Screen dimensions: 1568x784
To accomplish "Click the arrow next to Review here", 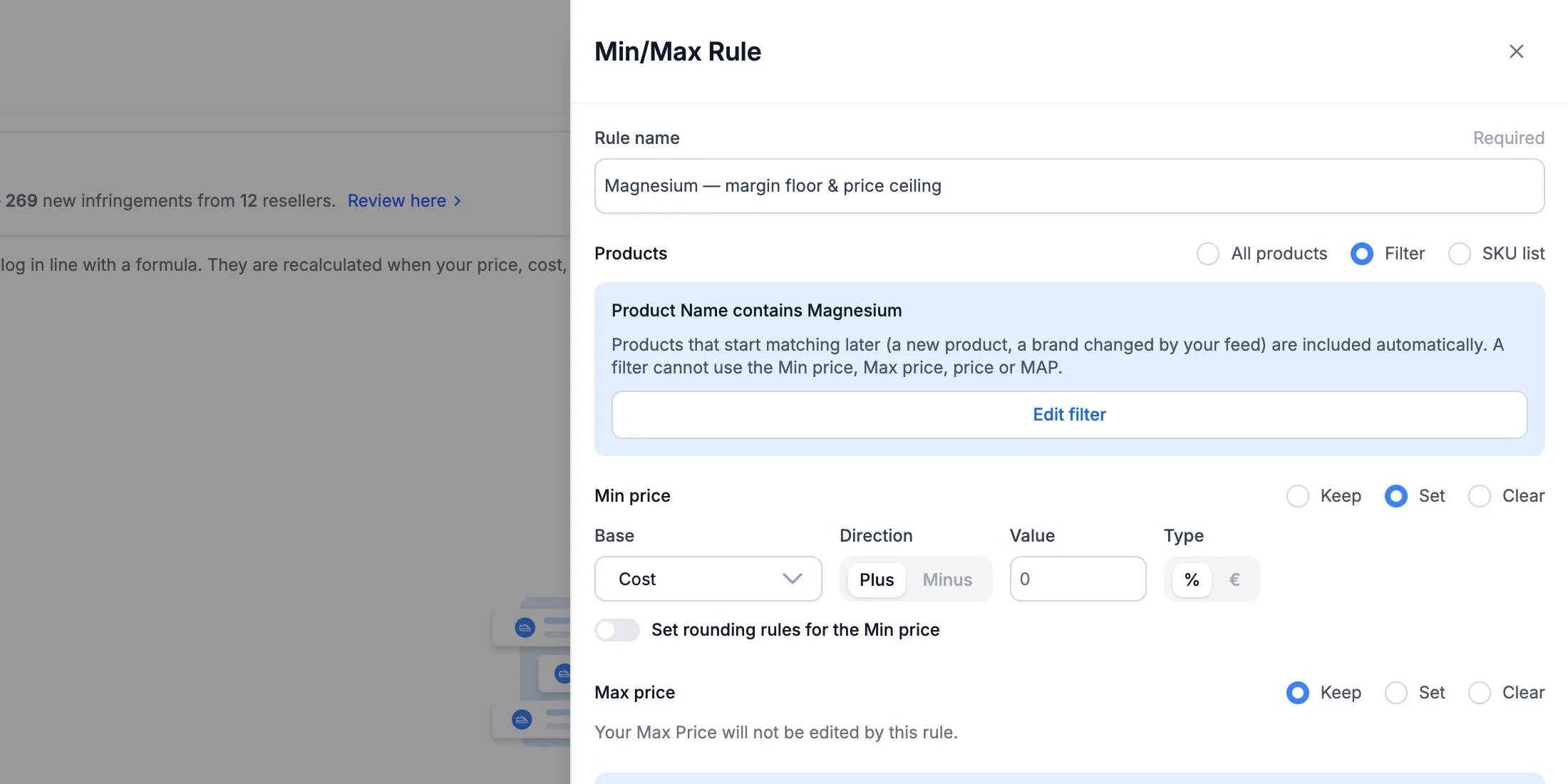I will tap(458, 202).
